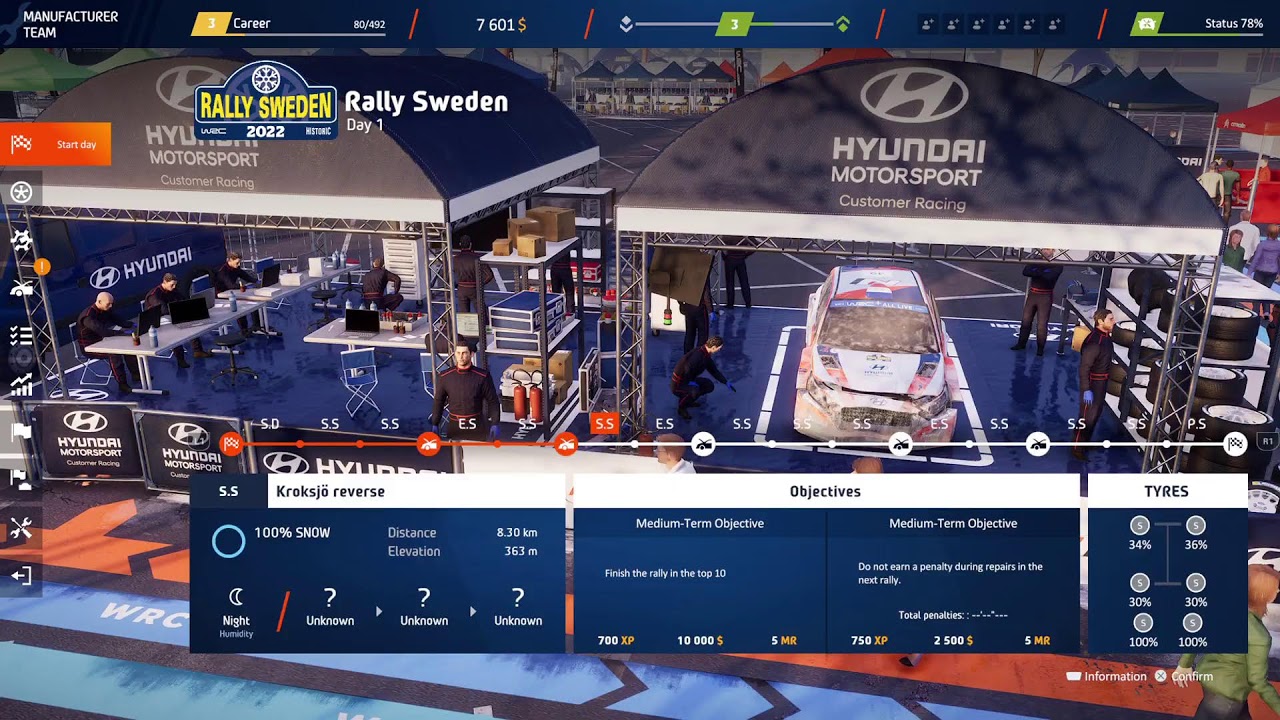1280x720 pixels.
Task: Open the statistics chart icon
Action: [x=21, y=384]
